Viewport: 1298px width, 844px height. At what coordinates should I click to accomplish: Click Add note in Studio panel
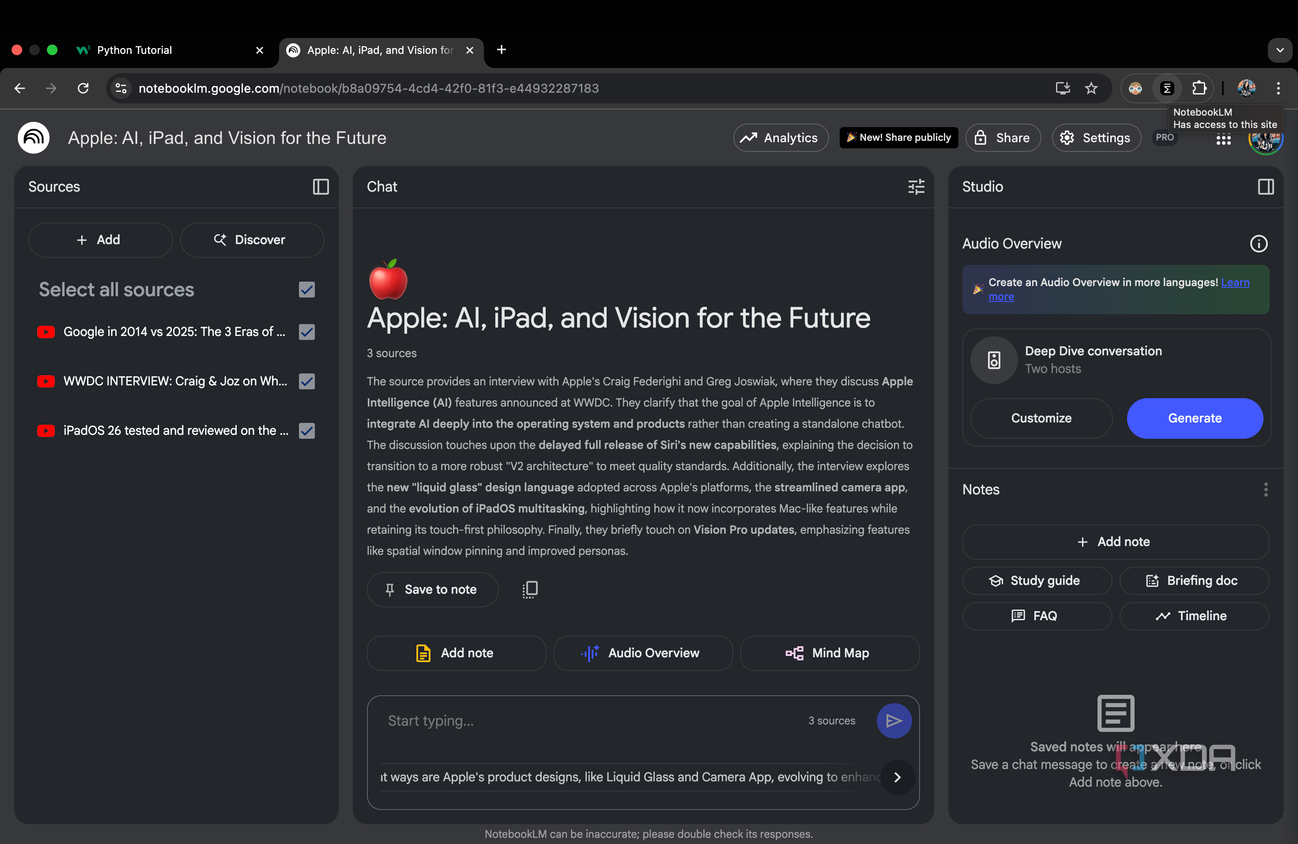click(x=1115, y=542)
